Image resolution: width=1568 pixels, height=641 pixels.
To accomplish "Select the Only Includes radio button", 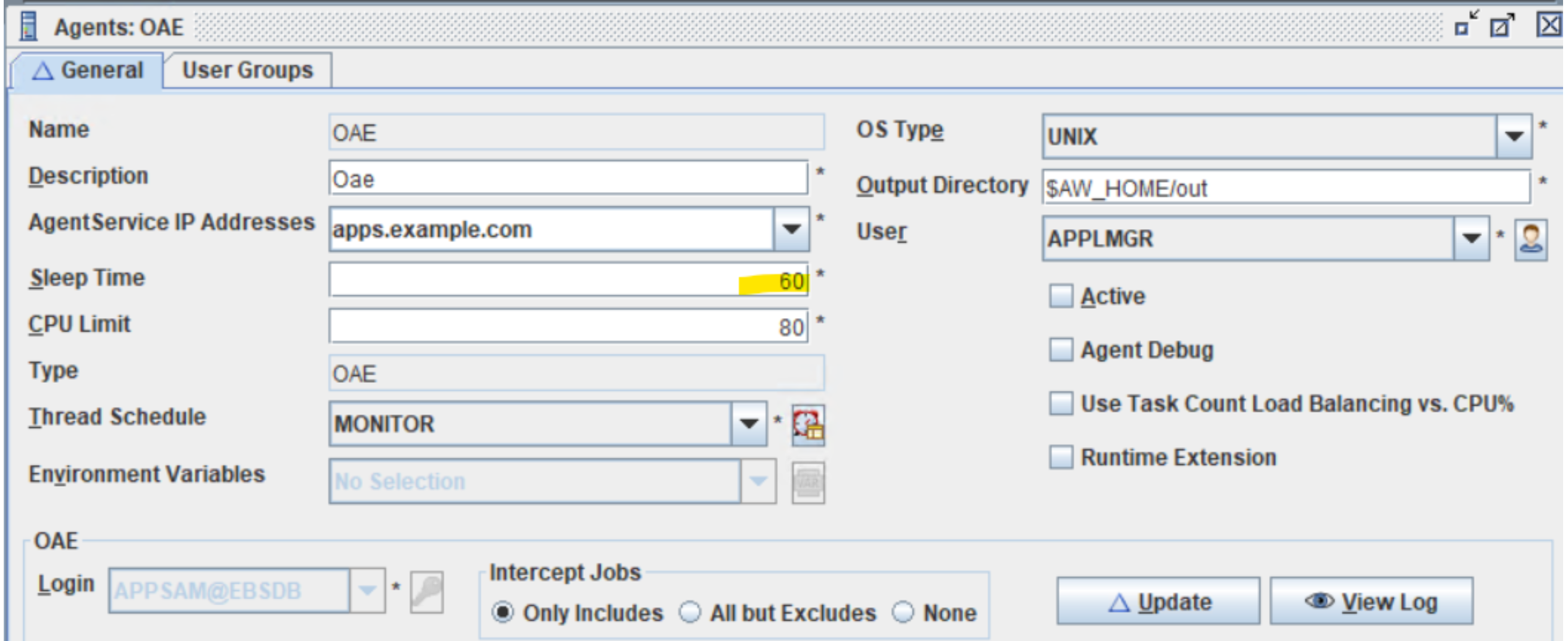I will 502,612.
